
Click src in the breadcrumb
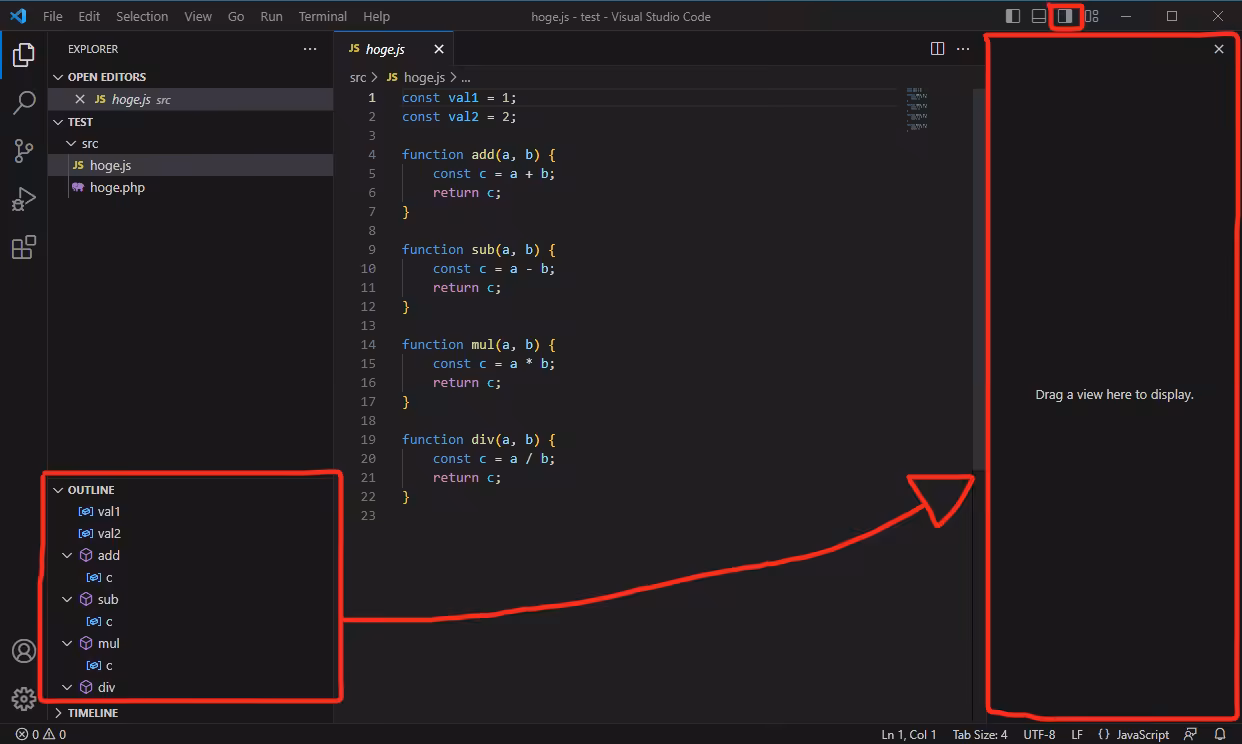(358, 77)
